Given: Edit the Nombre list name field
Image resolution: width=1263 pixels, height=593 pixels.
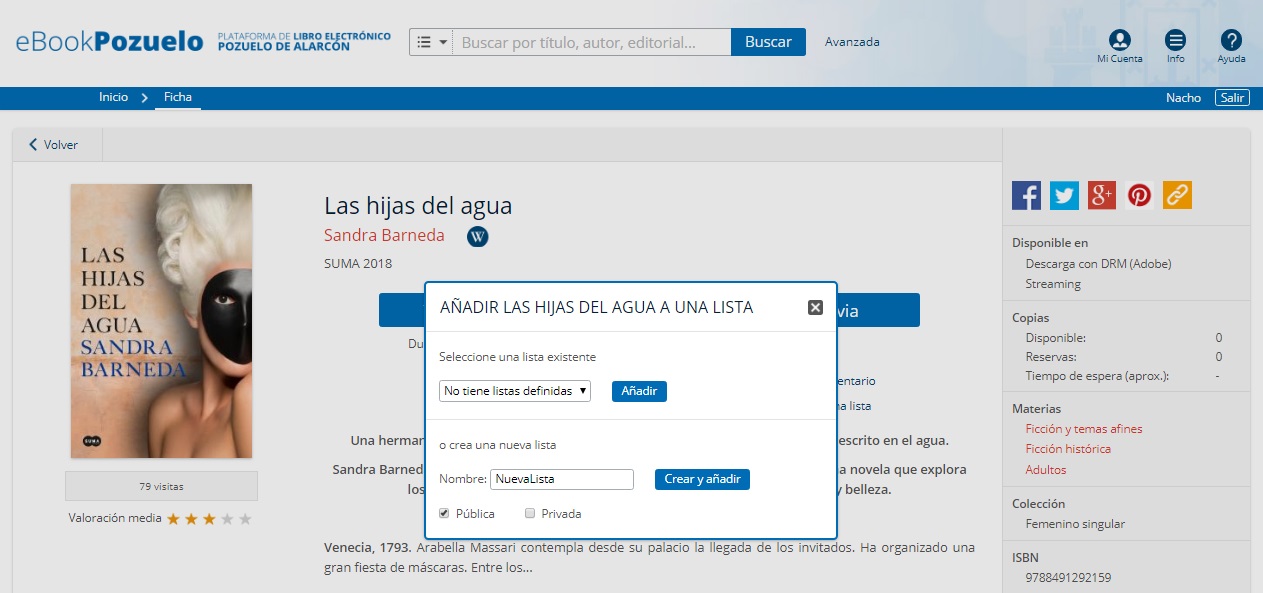Looking at the screenshot, I should point(562,479).
